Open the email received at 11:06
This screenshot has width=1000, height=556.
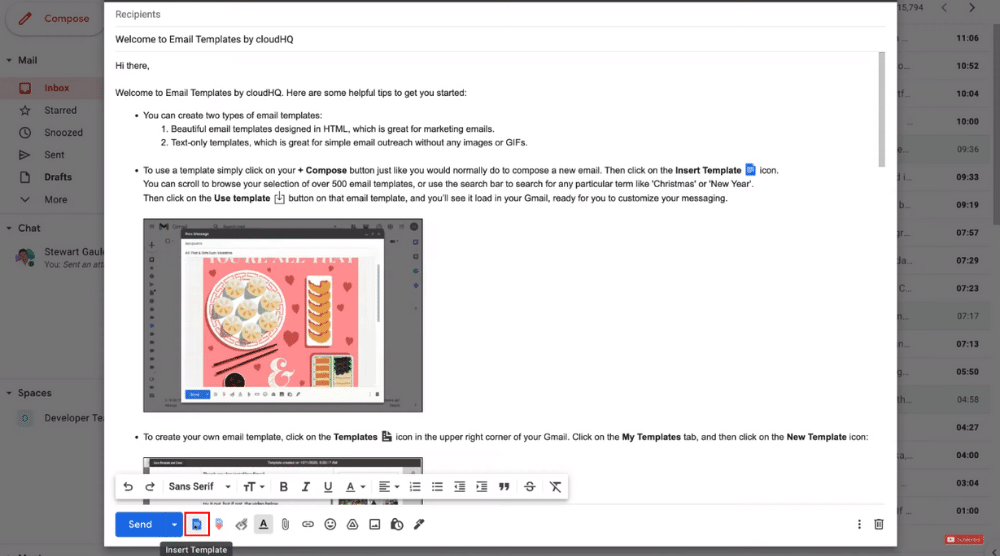(945, 38)
